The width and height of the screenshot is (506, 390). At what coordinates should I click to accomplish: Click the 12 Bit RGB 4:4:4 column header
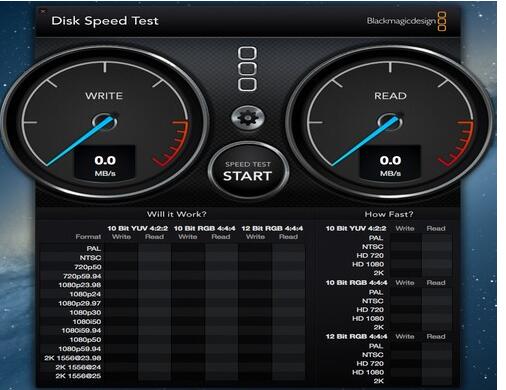tap(272, 228)
